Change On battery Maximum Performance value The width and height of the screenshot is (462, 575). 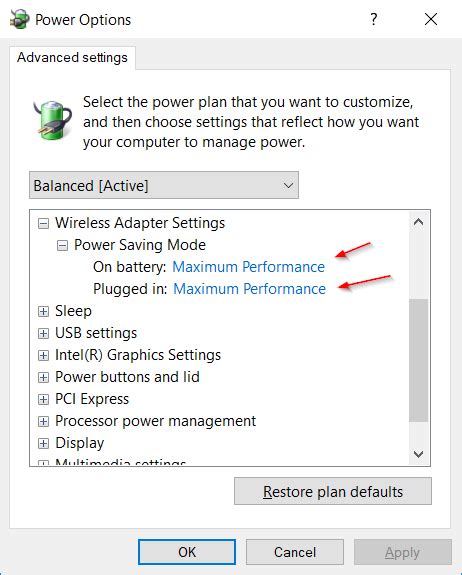pos(249,267)
